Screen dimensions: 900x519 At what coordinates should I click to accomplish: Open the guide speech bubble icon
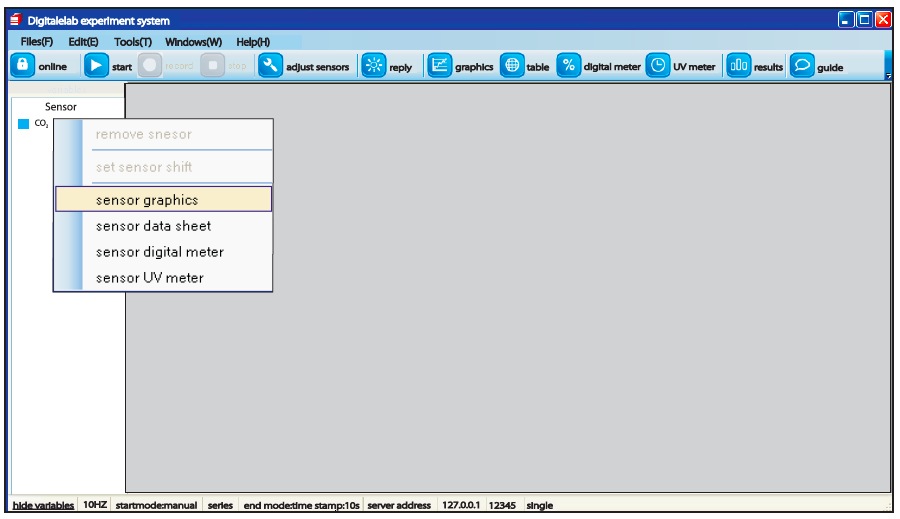801,66
